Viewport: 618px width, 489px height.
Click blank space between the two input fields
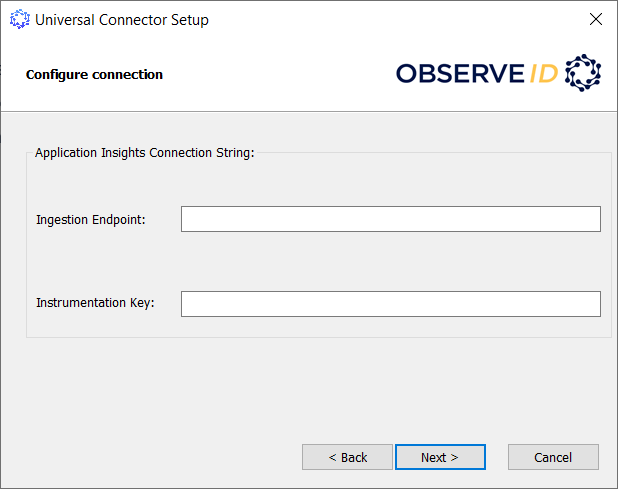pyautogui.click(x=390, y=262)
